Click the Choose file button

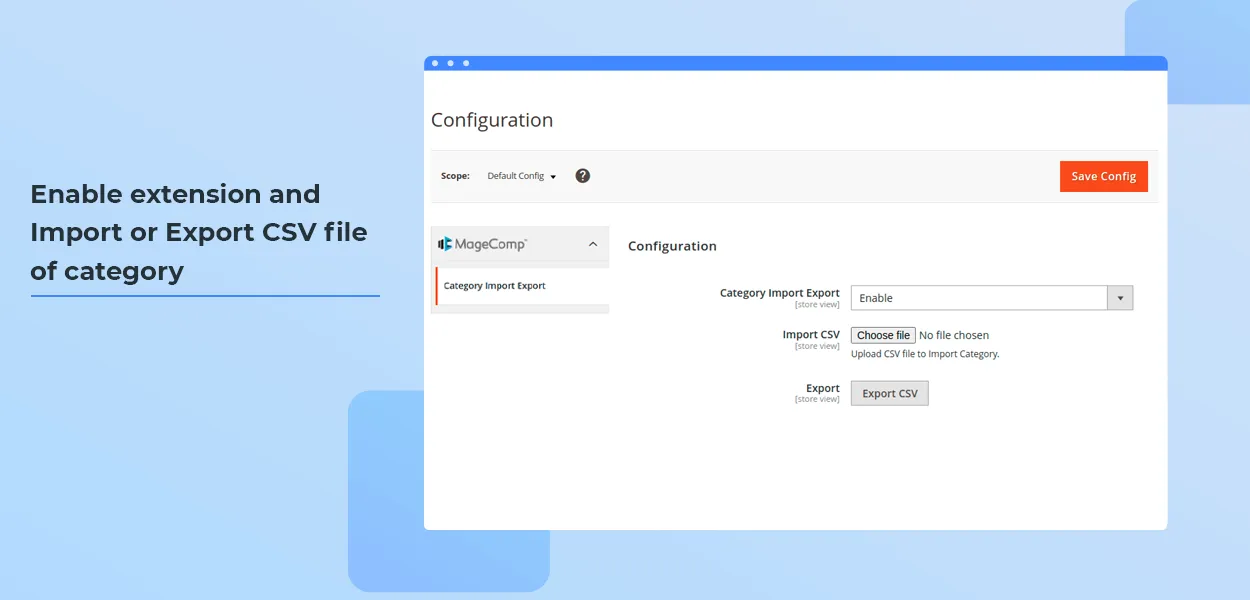pos(883,335)
